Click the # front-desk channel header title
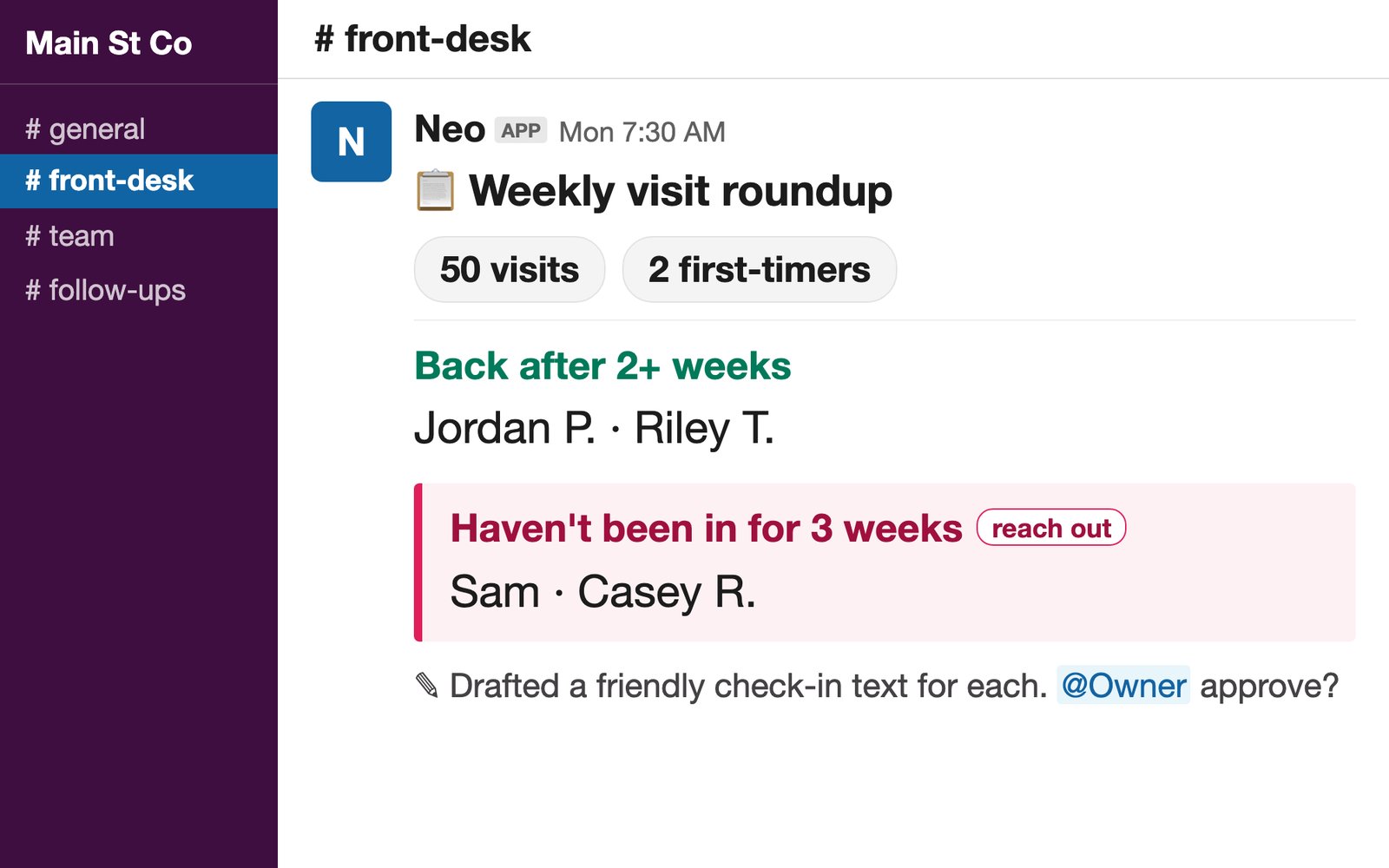Screen dimensions: 1389x868 423,39
